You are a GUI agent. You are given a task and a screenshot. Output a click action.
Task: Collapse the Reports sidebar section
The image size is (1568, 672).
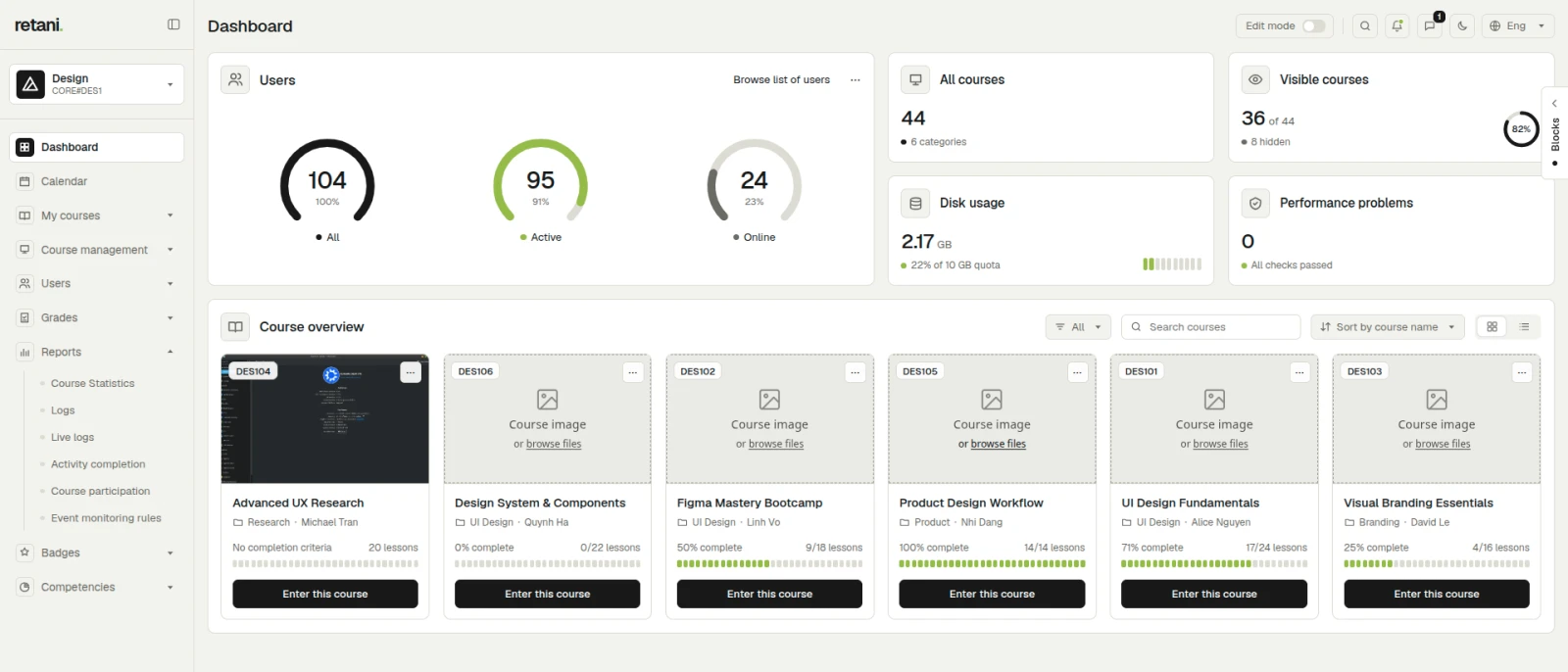[x=97, y=352]
